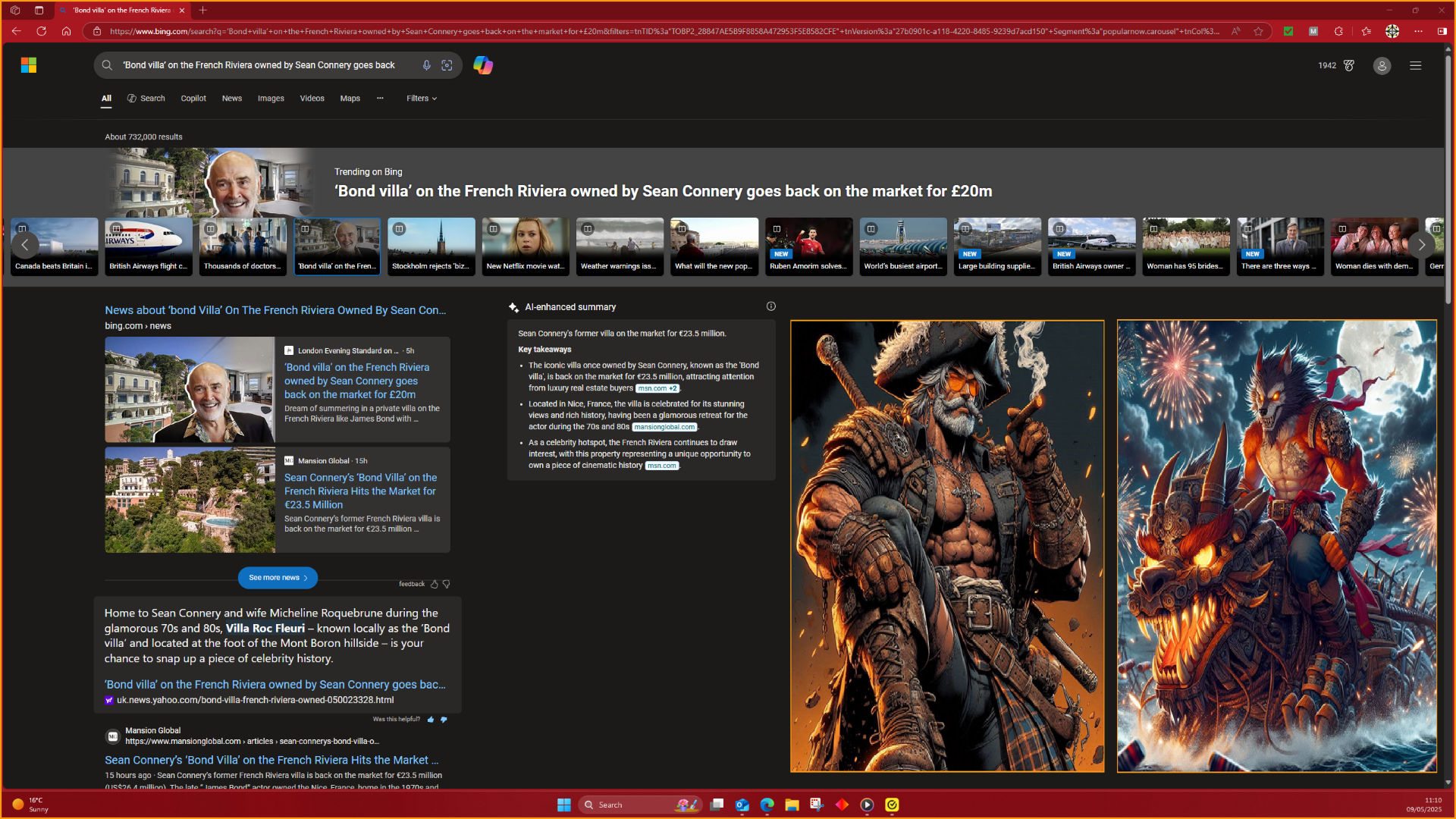This screenshot has width=1456, height=819.
Task: Open mansionglobal.com citation chip
Action: [x=664, y=427]
